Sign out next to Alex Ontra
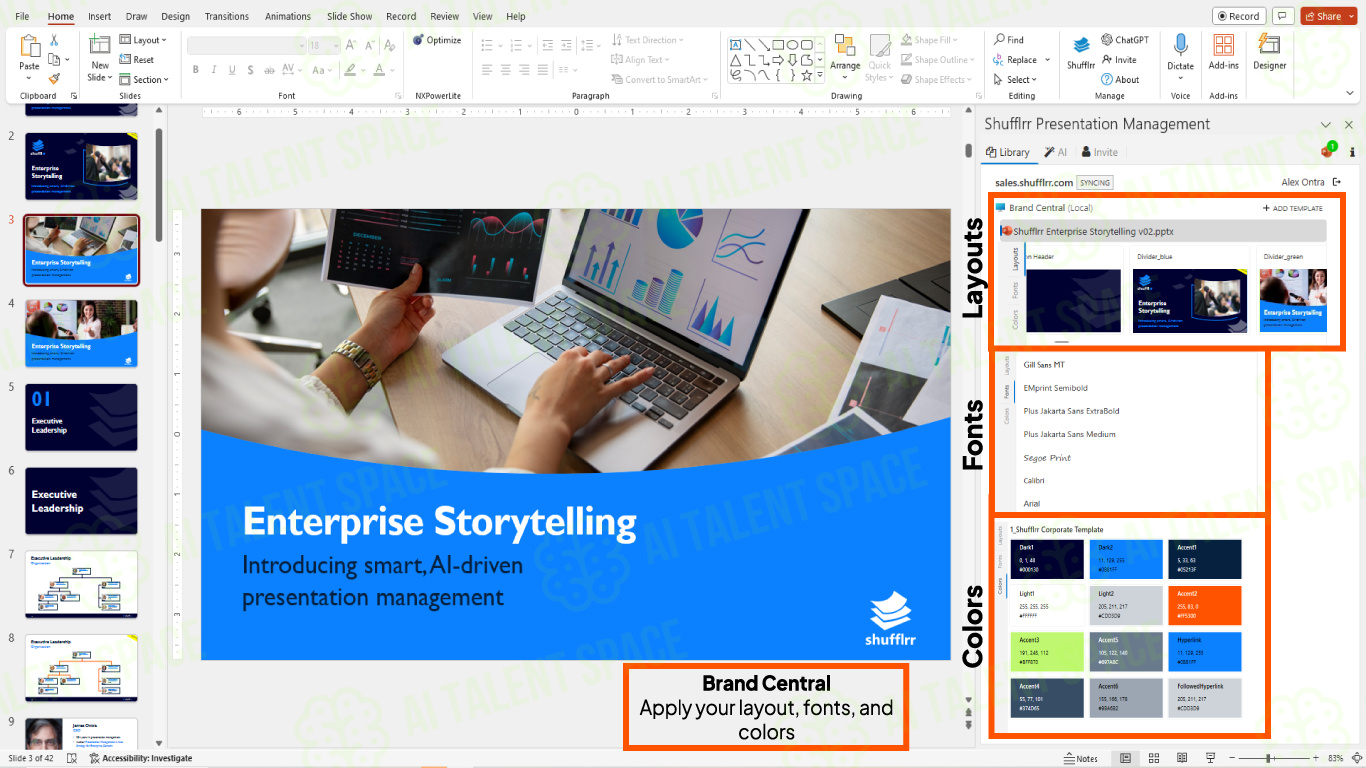The image size is (1366, 768). (x=1337, y=182)
